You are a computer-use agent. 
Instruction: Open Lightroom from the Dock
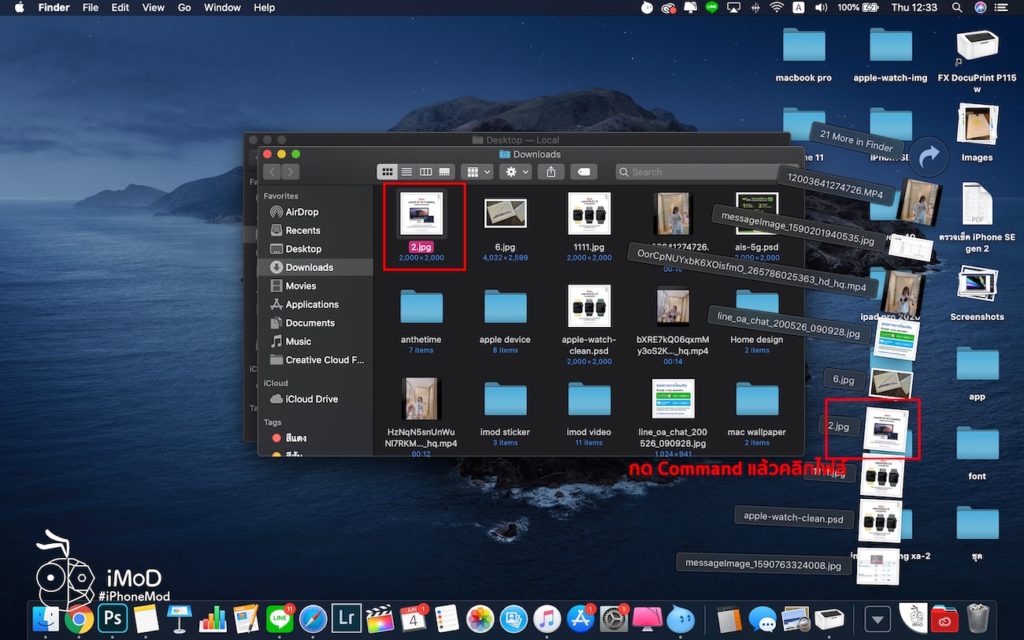click(345, 618)
